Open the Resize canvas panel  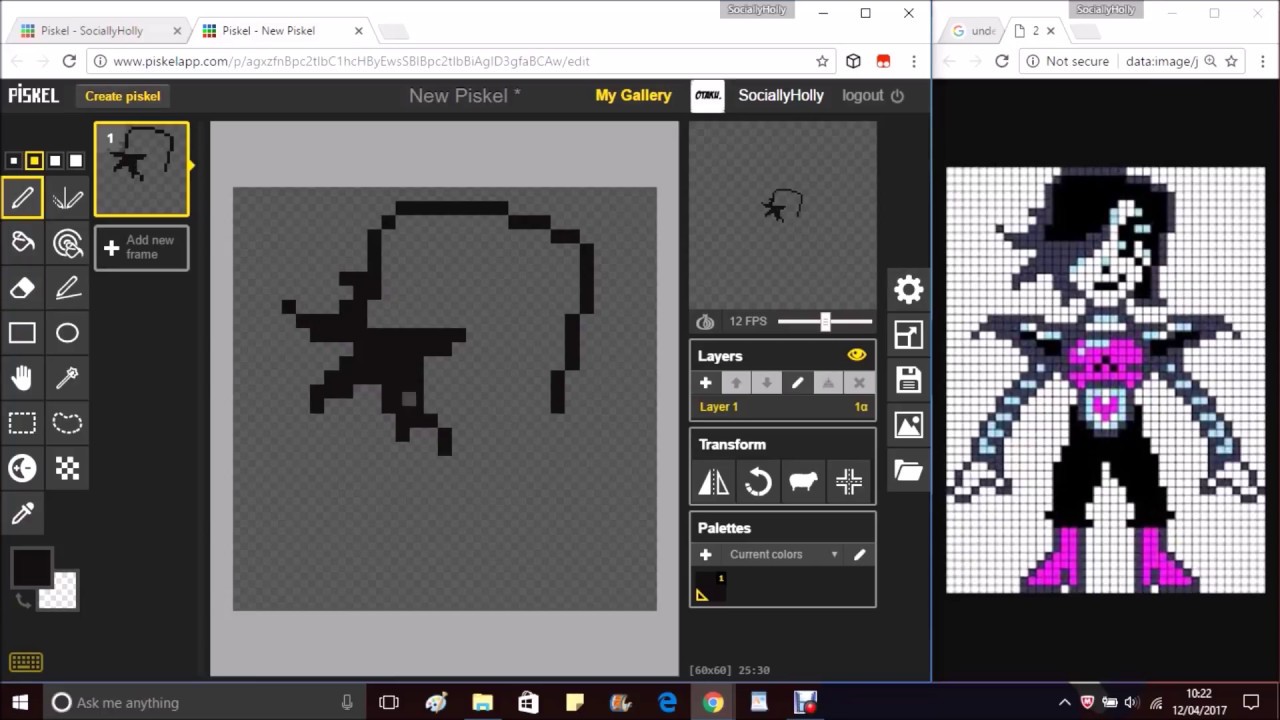tap(908, 335)
